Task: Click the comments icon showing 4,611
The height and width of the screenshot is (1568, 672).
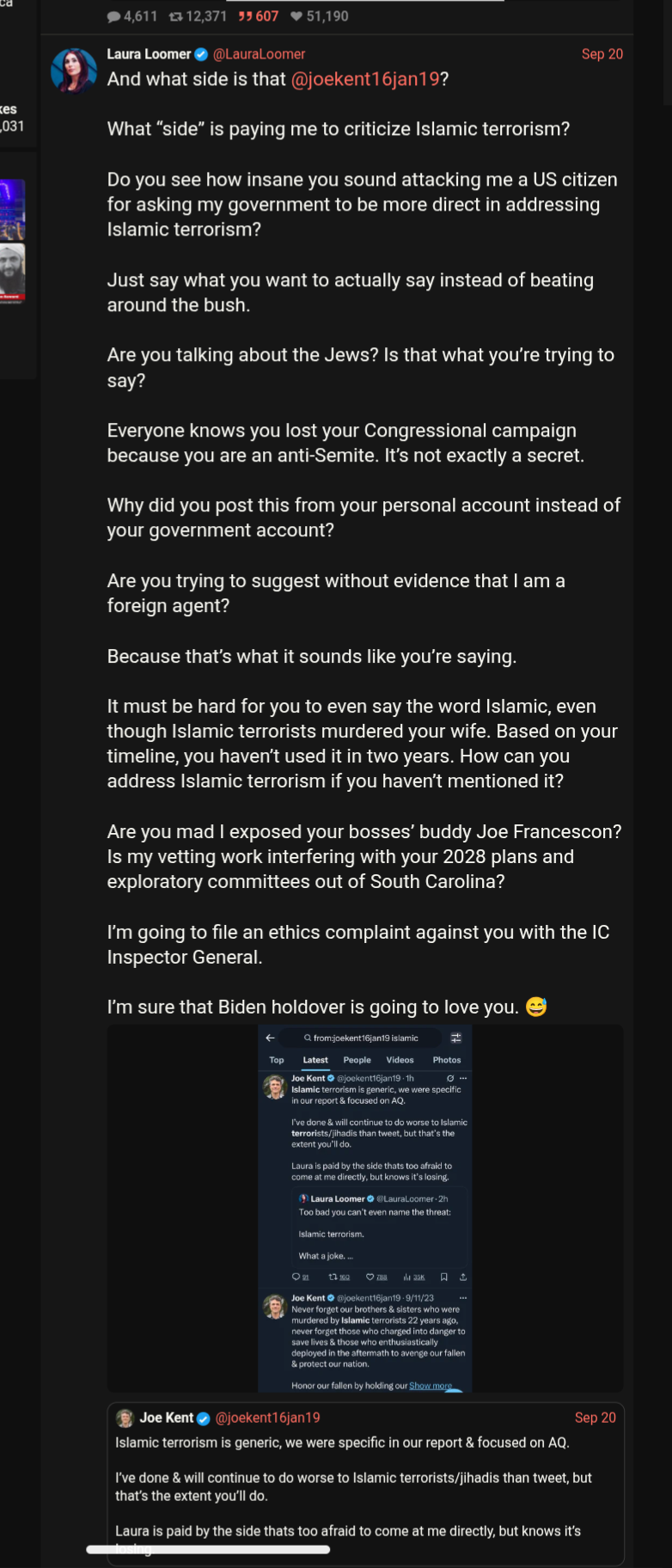Action: (x=114, y=16)
